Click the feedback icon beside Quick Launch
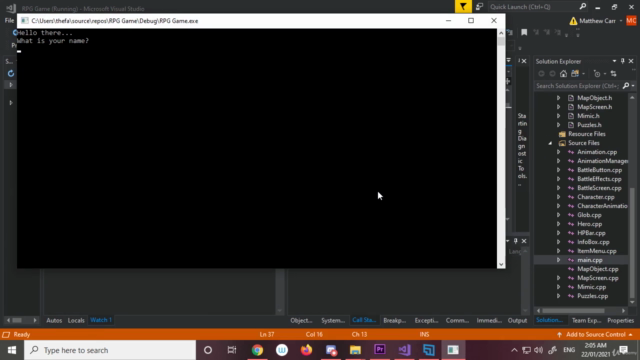640x360 pixels. coord(479,7)
